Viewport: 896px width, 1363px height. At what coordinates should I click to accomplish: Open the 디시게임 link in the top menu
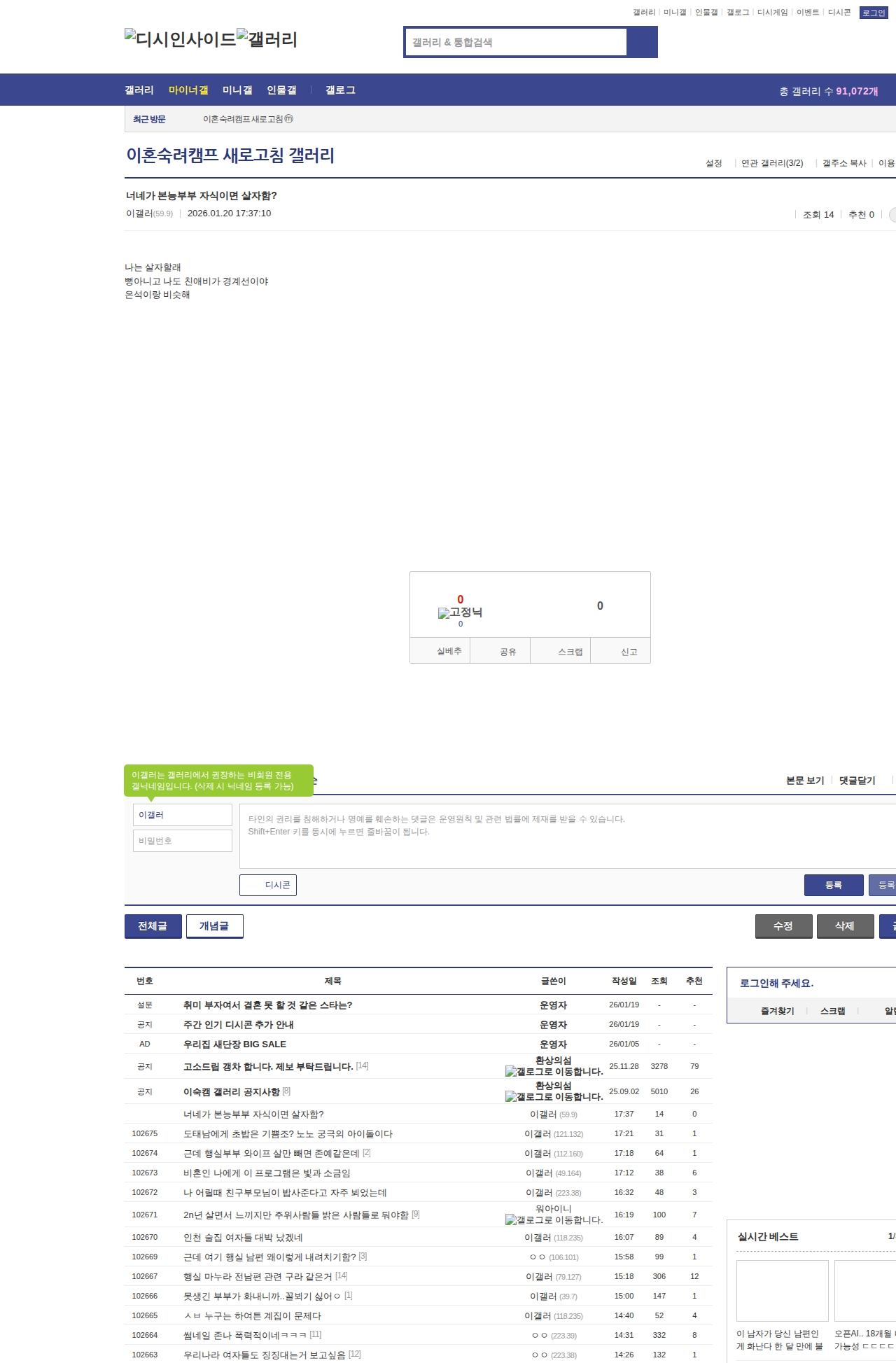[x=772, y=13]
